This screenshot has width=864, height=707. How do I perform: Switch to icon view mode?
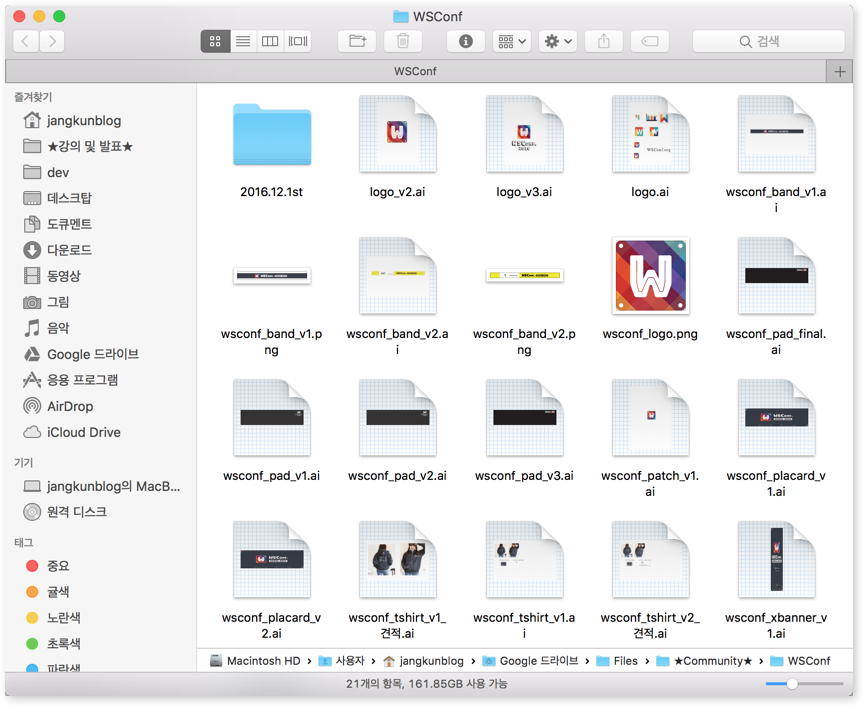coord(215,41)
